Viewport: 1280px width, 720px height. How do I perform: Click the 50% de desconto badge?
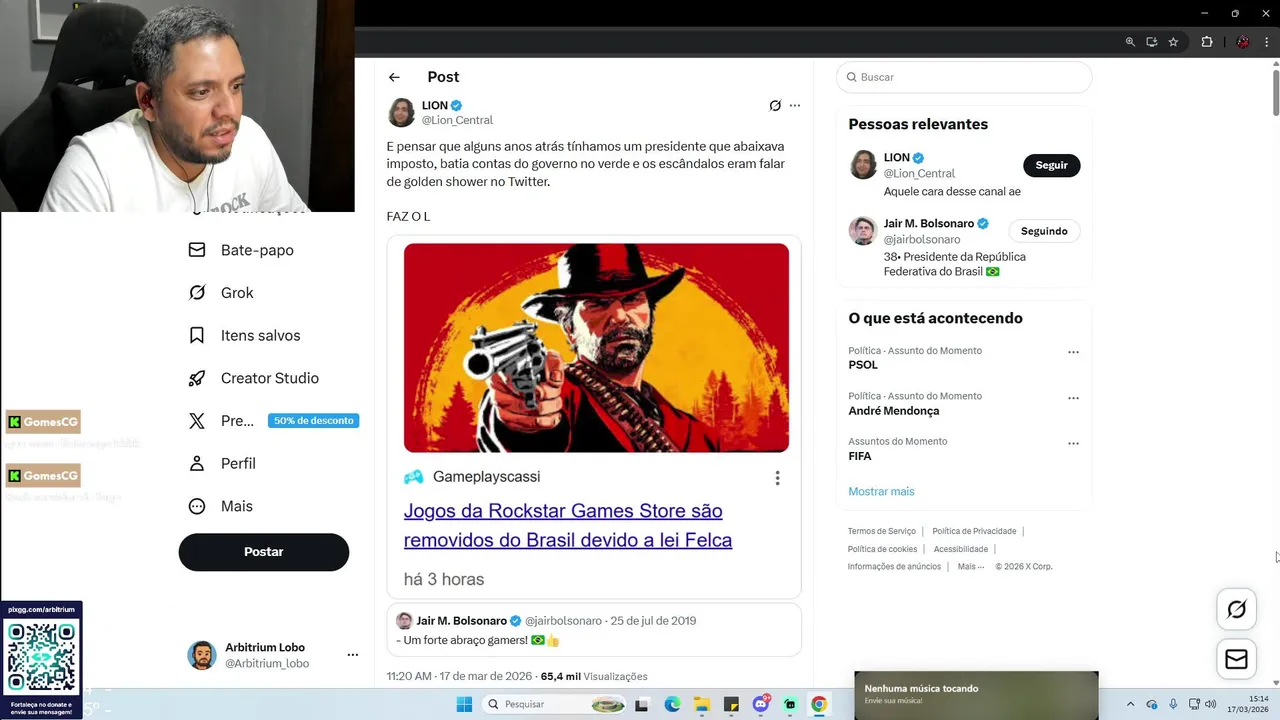click(313, 421)
